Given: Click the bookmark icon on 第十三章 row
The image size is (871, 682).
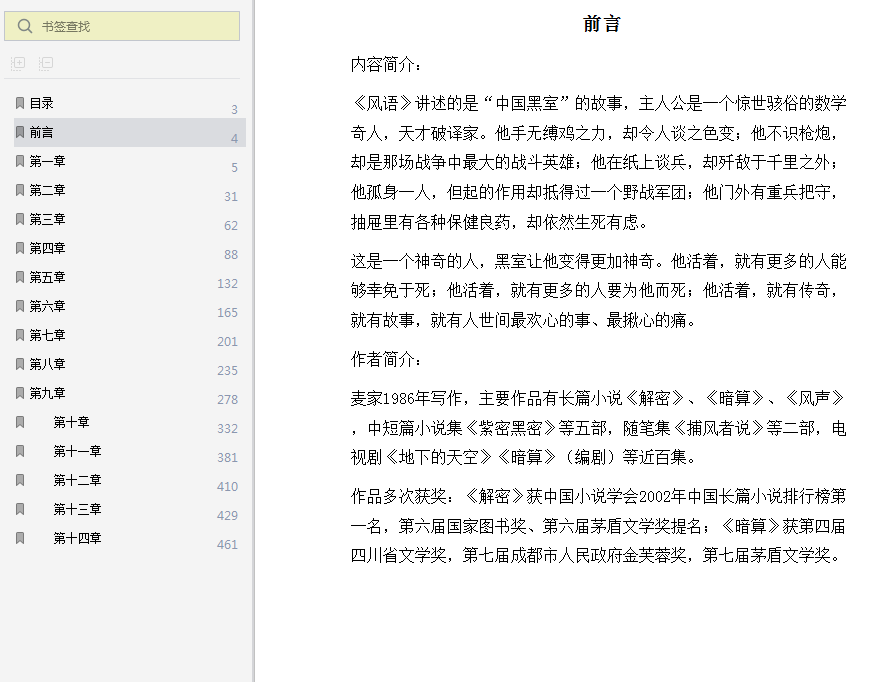Looking at the screenshot, I should 20,509.
